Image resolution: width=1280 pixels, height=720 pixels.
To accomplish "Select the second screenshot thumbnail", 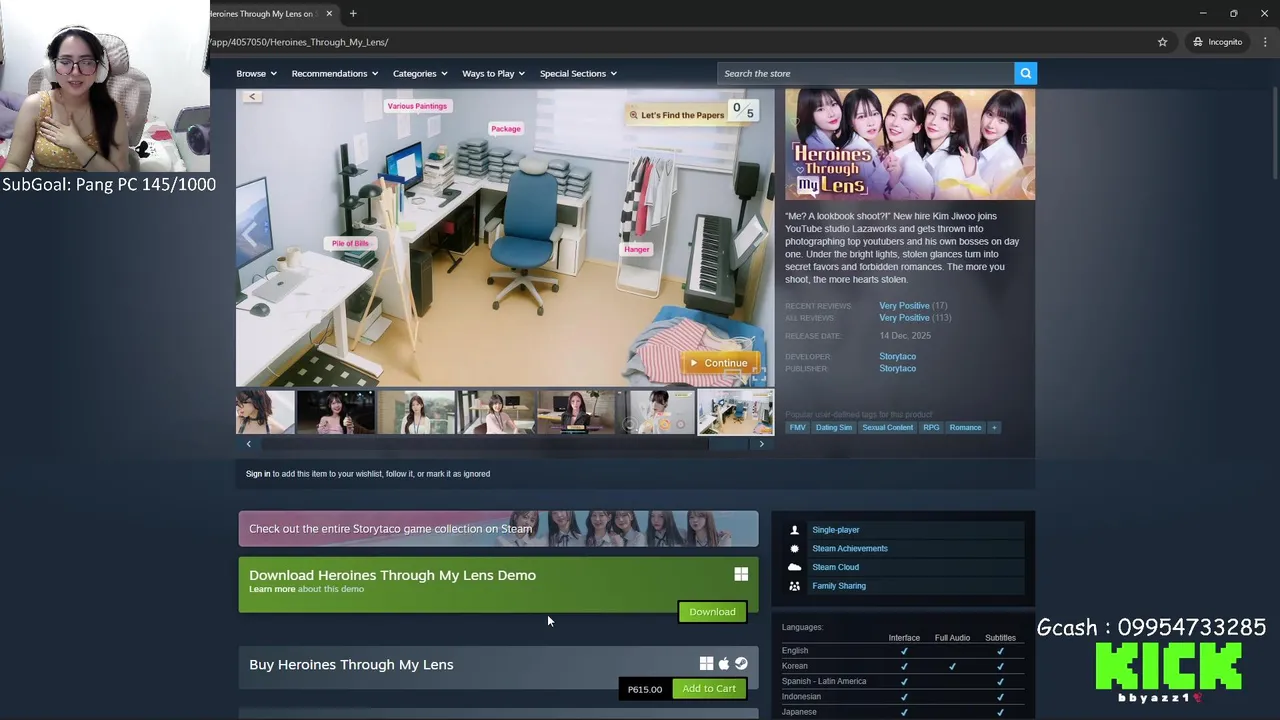I will 336,412.
